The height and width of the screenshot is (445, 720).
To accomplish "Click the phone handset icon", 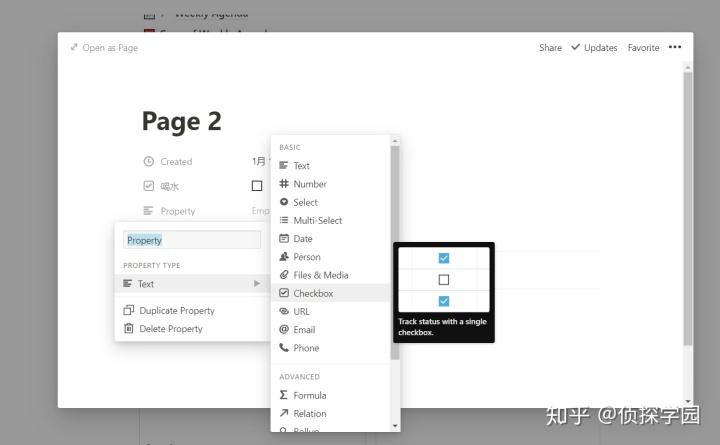I will coord(284,347).
